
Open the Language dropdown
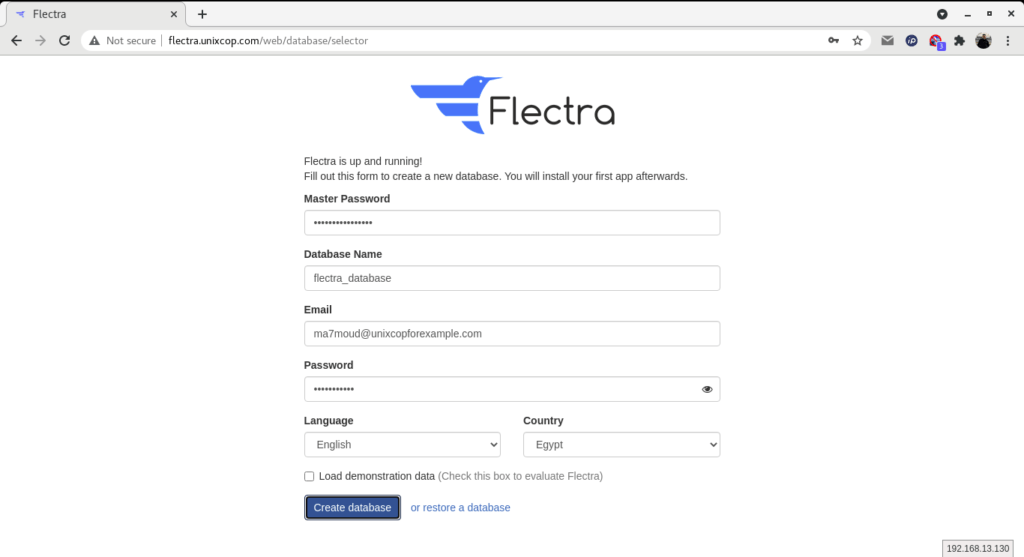402,445
